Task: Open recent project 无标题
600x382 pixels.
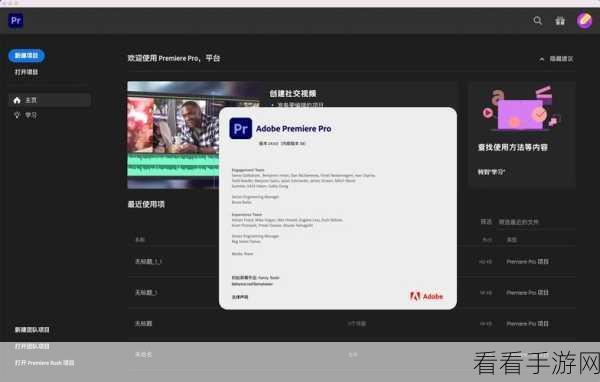Action: coord(143,323)
